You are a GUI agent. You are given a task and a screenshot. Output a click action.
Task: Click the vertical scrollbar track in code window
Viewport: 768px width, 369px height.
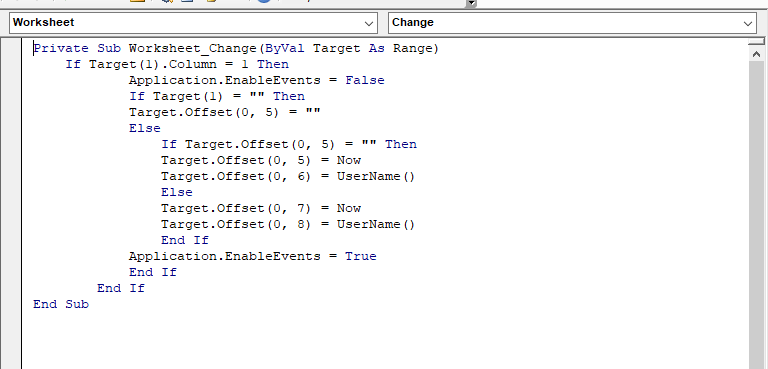click(x=756, y=216)
